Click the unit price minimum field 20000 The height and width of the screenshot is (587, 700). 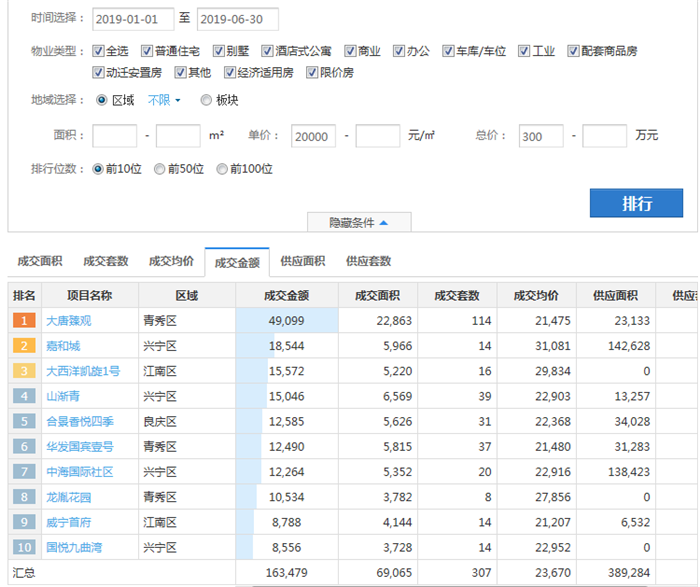pos(313,136)
